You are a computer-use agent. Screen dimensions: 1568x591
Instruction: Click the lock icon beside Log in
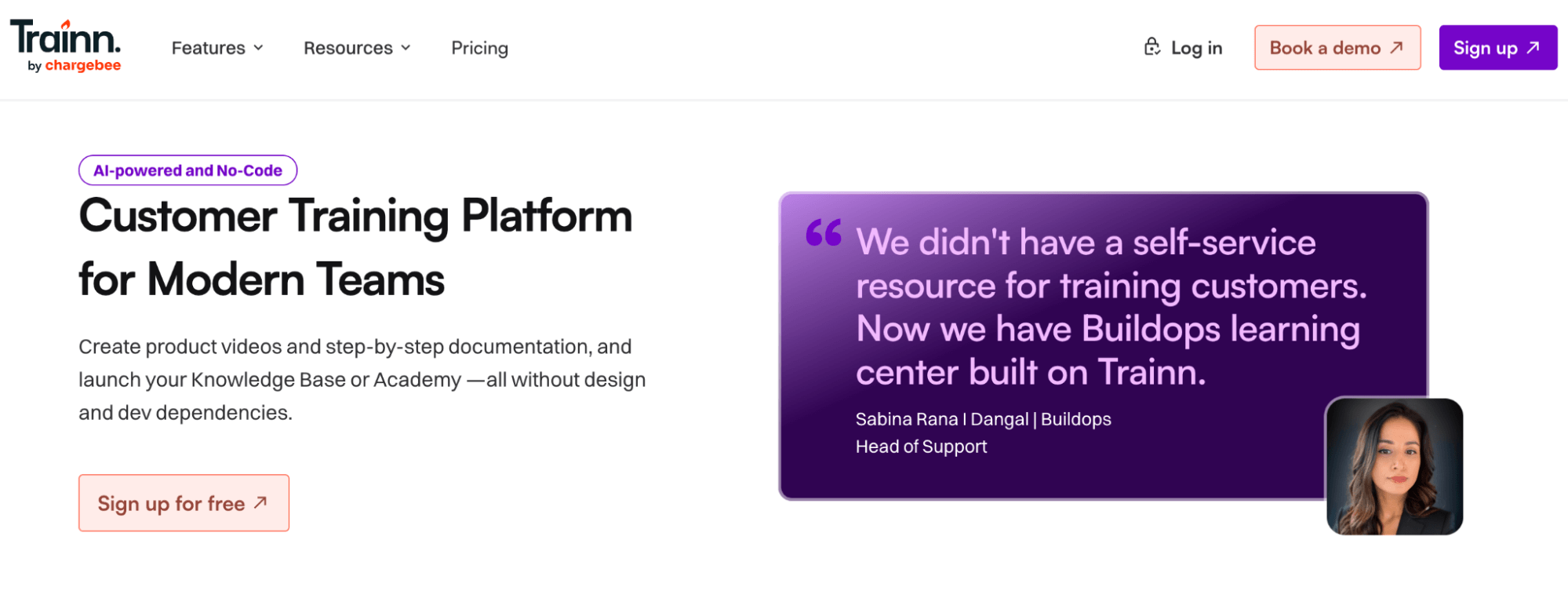coord(1151,47)
